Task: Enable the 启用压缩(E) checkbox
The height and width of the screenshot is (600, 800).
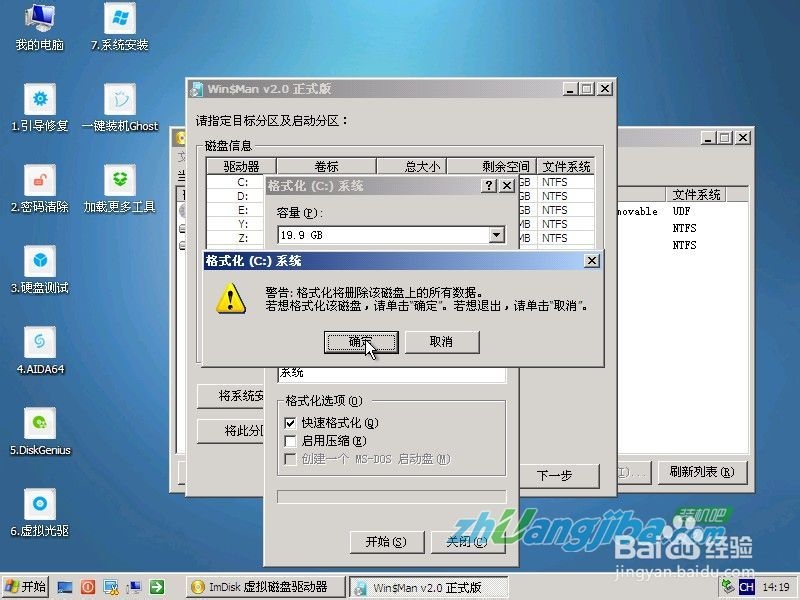Action: (290, 441)
